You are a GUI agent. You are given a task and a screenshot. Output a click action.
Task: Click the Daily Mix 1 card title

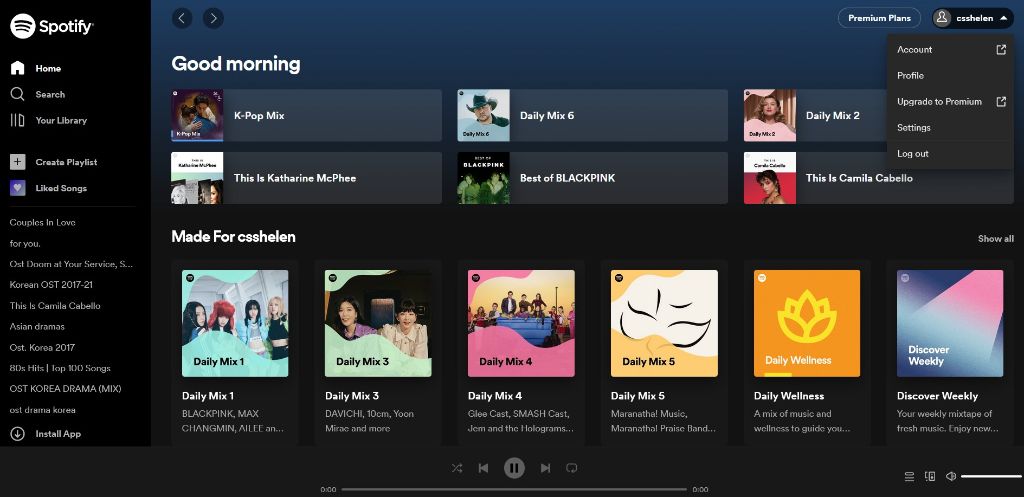pos(208,396)
